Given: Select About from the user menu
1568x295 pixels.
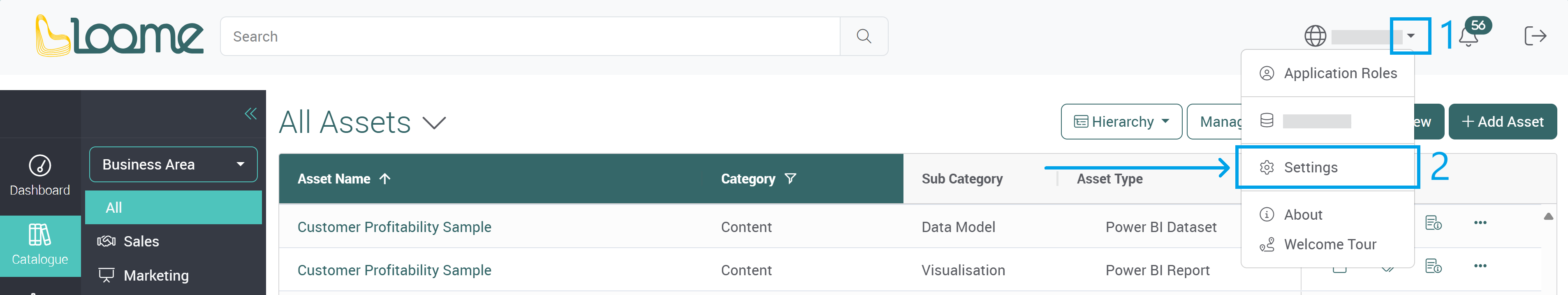Looking at the screenshot, I should [1327, 214].
